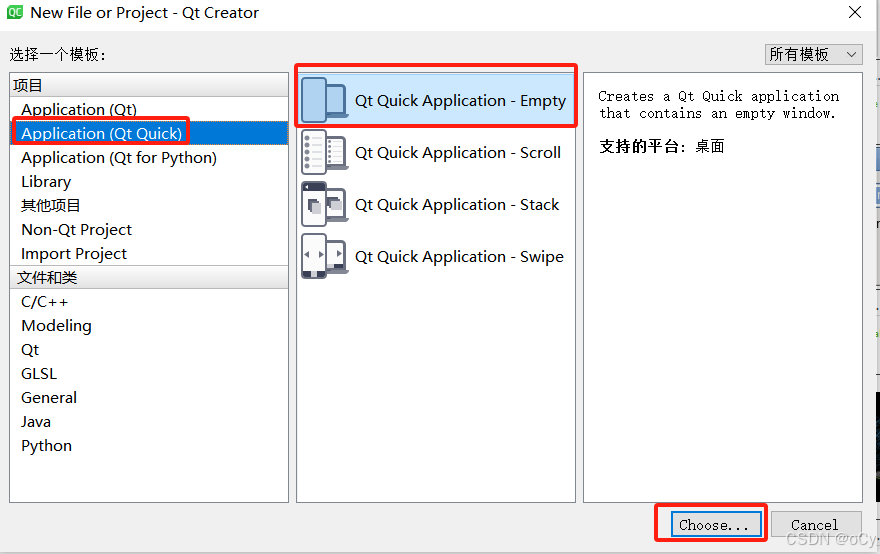
Task: Select the Library project category
Action: click(149, 181)
